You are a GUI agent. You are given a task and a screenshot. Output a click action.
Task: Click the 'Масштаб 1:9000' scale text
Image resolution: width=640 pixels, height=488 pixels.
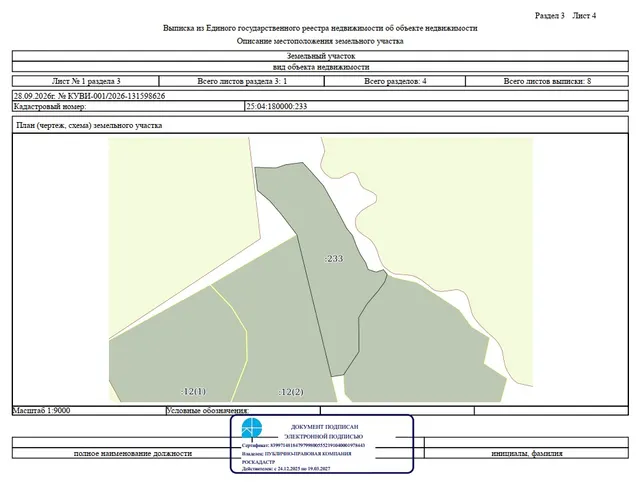click(41, 410)
